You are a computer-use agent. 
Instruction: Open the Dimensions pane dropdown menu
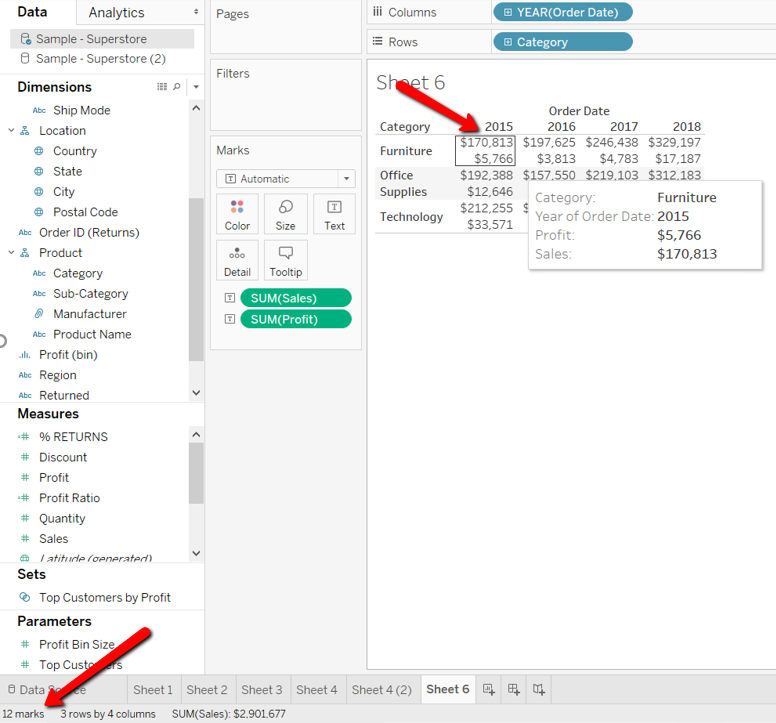click(196, 87)
